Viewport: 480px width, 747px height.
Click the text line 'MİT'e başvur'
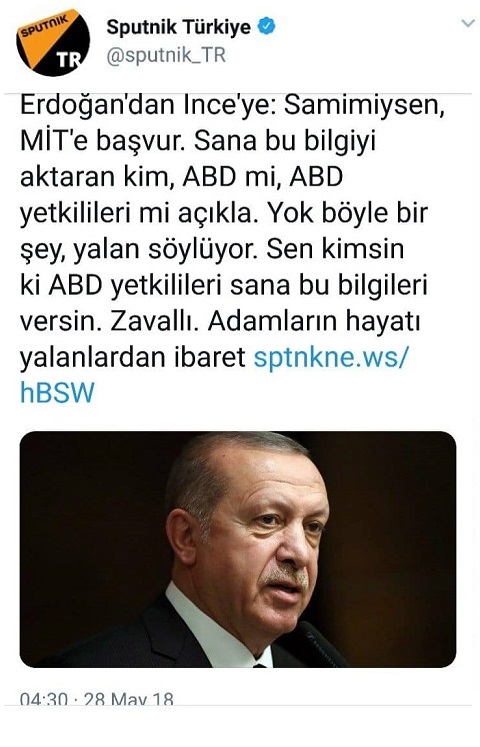[103, 141]
